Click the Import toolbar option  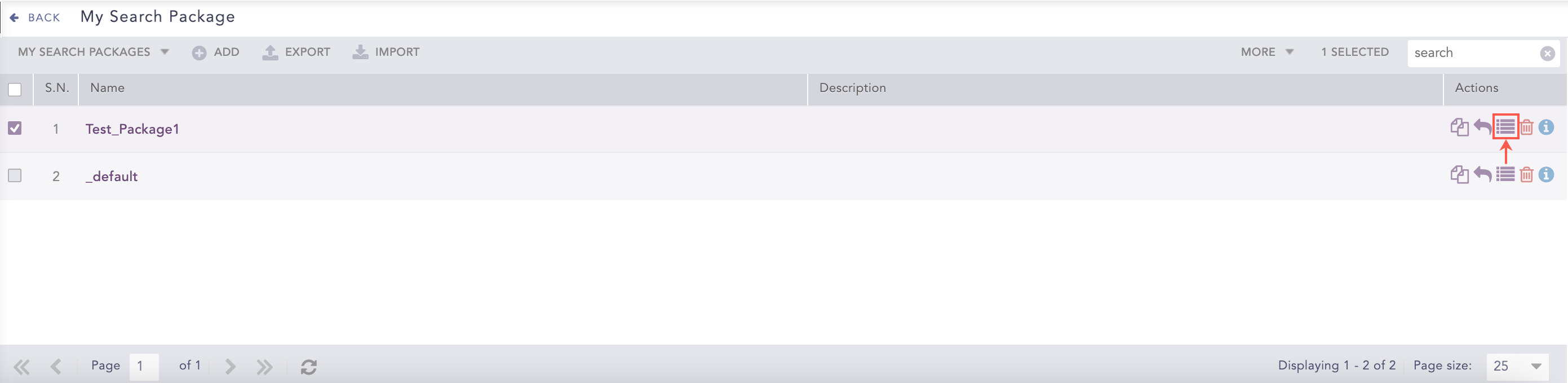[x=386, y=52]
